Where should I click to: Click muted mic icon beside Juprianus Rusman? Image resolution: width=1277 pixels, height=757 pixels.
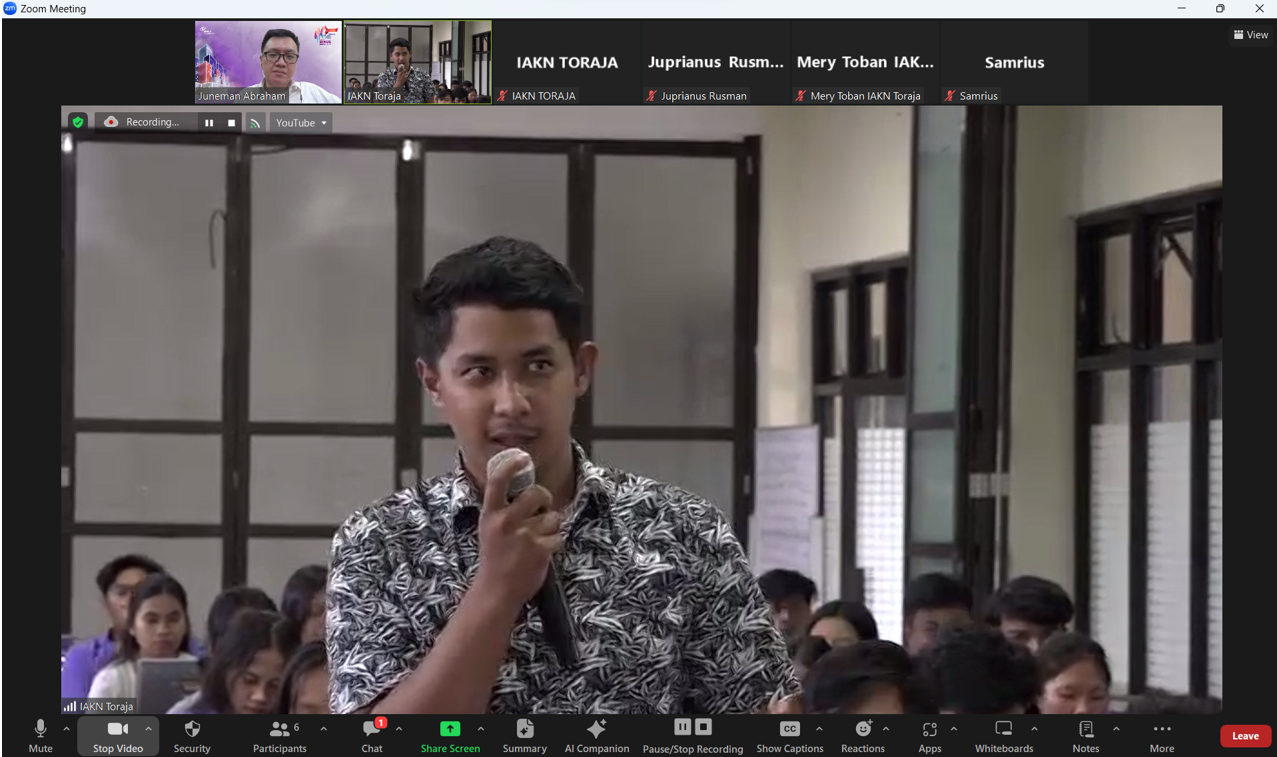pos(651,96)
